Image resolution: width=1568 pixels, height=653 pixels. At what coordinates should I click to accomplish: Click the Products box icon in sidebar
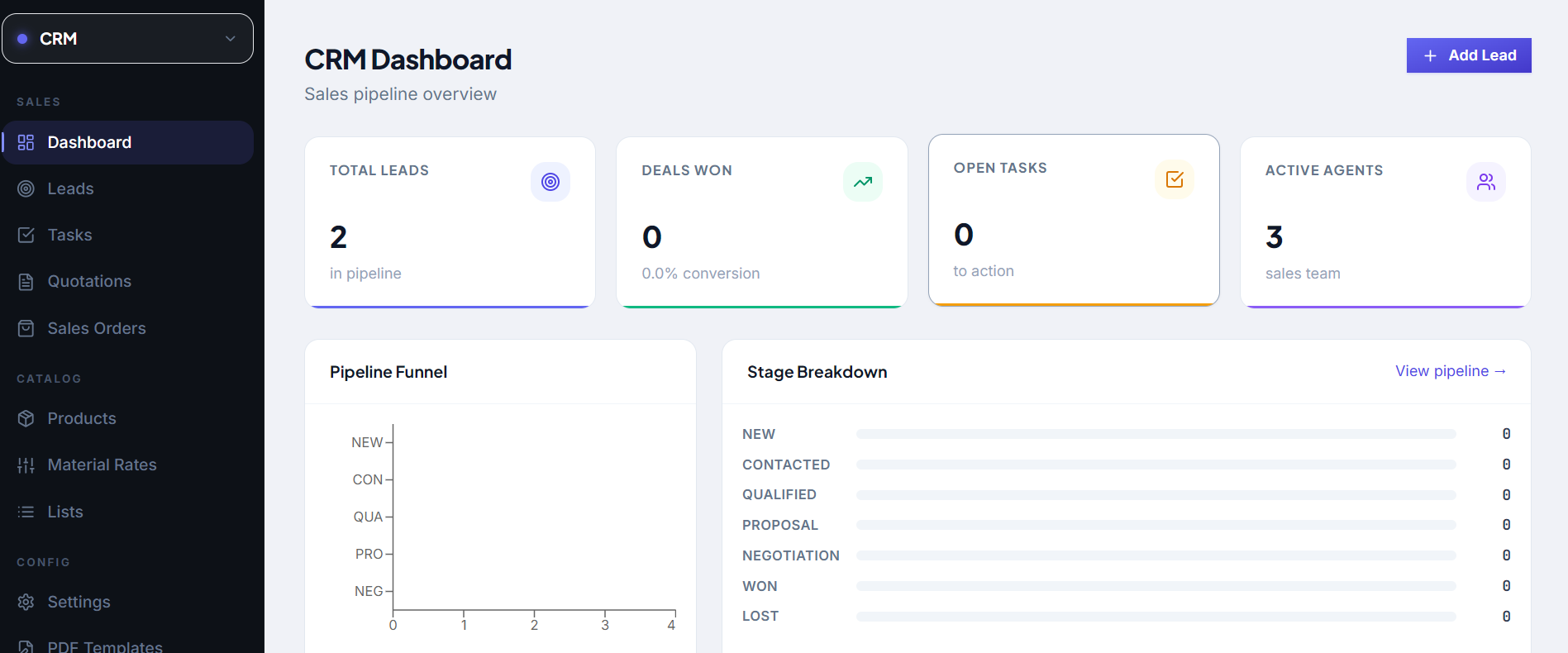(x=26, y=418)
